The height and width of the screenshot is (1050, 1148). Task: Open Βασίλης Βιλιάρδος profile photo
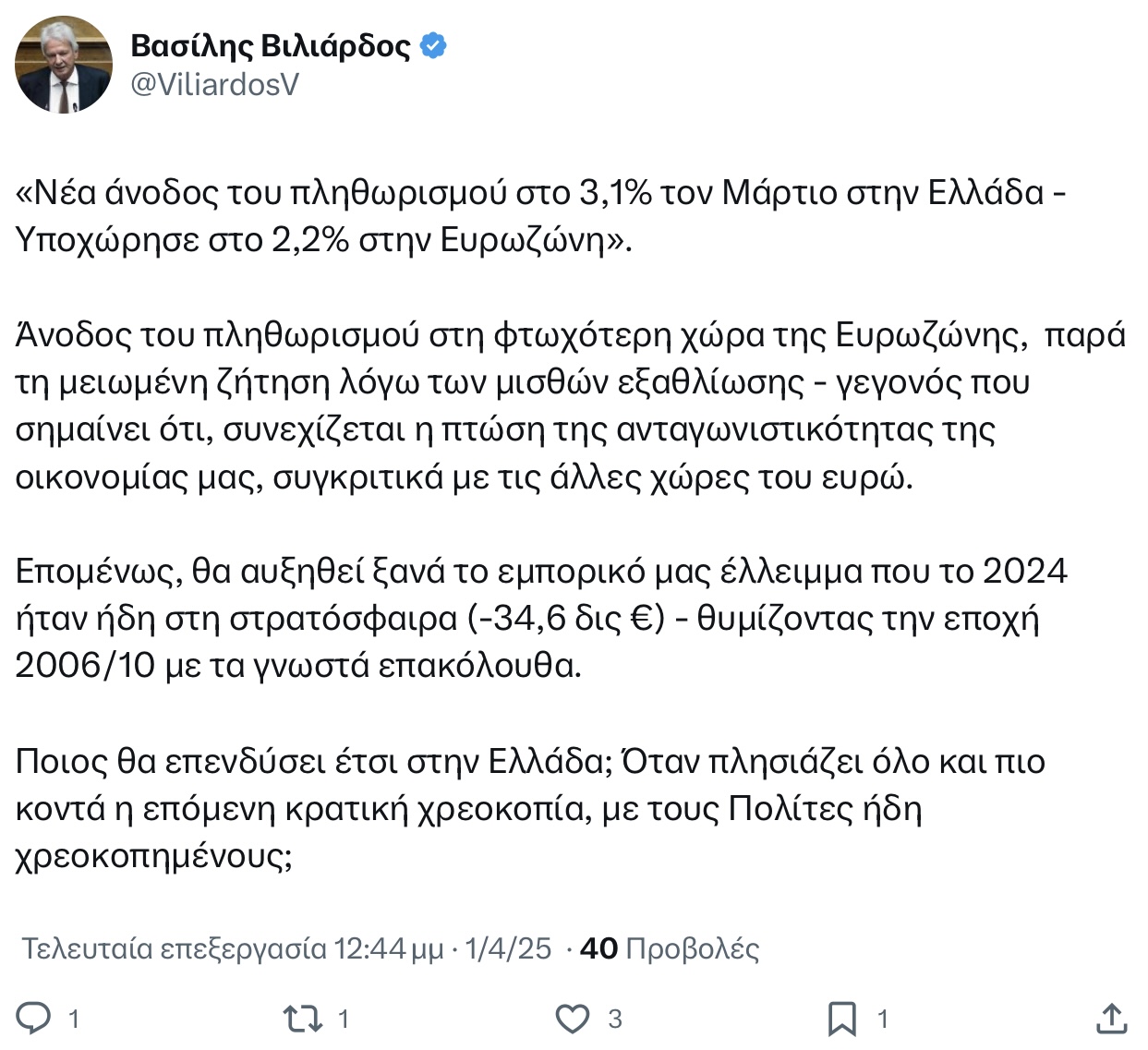64,65
